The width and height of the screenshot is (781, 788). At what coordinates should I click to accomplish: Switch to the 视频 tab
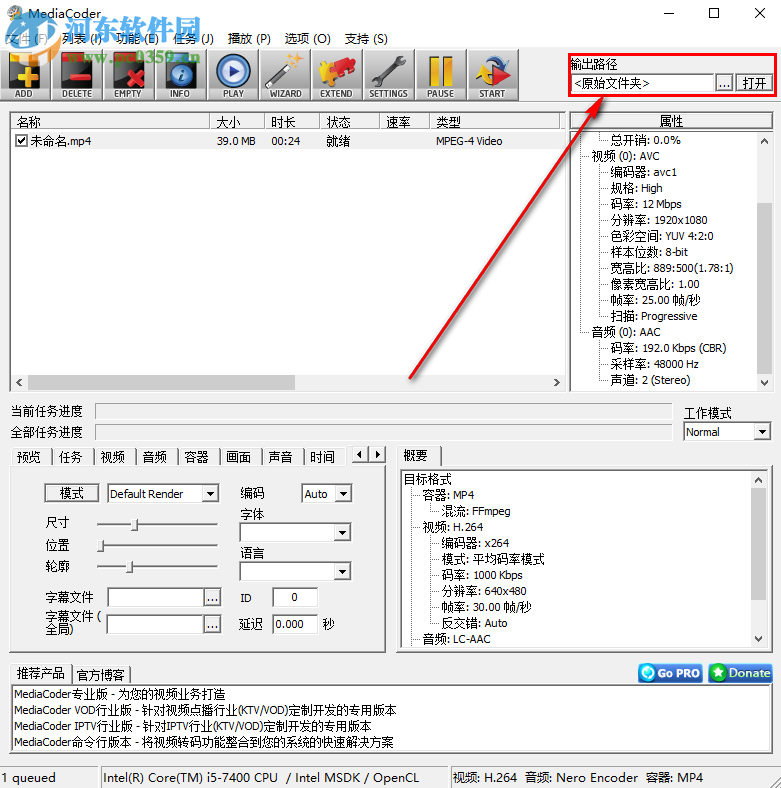pyautogui.click(x=113, y=457)
